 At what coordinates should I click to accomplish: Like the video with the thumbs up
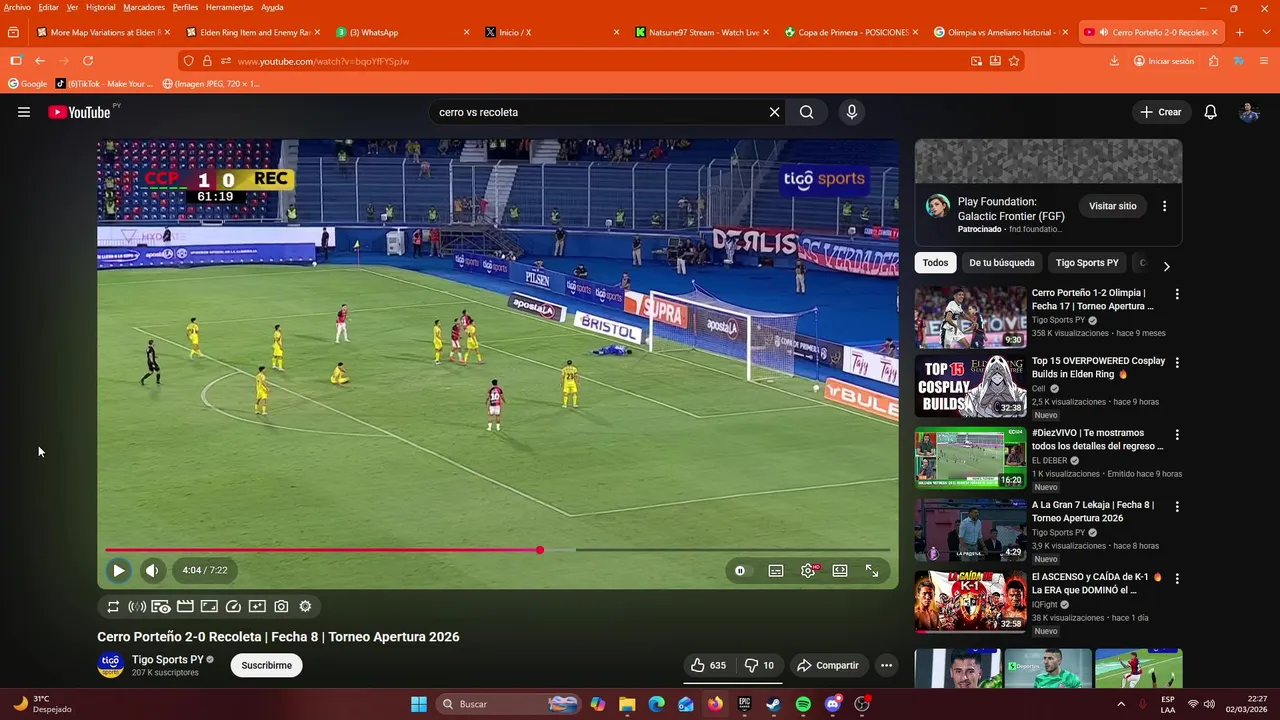pyautogui.click(x=708, y=665)
